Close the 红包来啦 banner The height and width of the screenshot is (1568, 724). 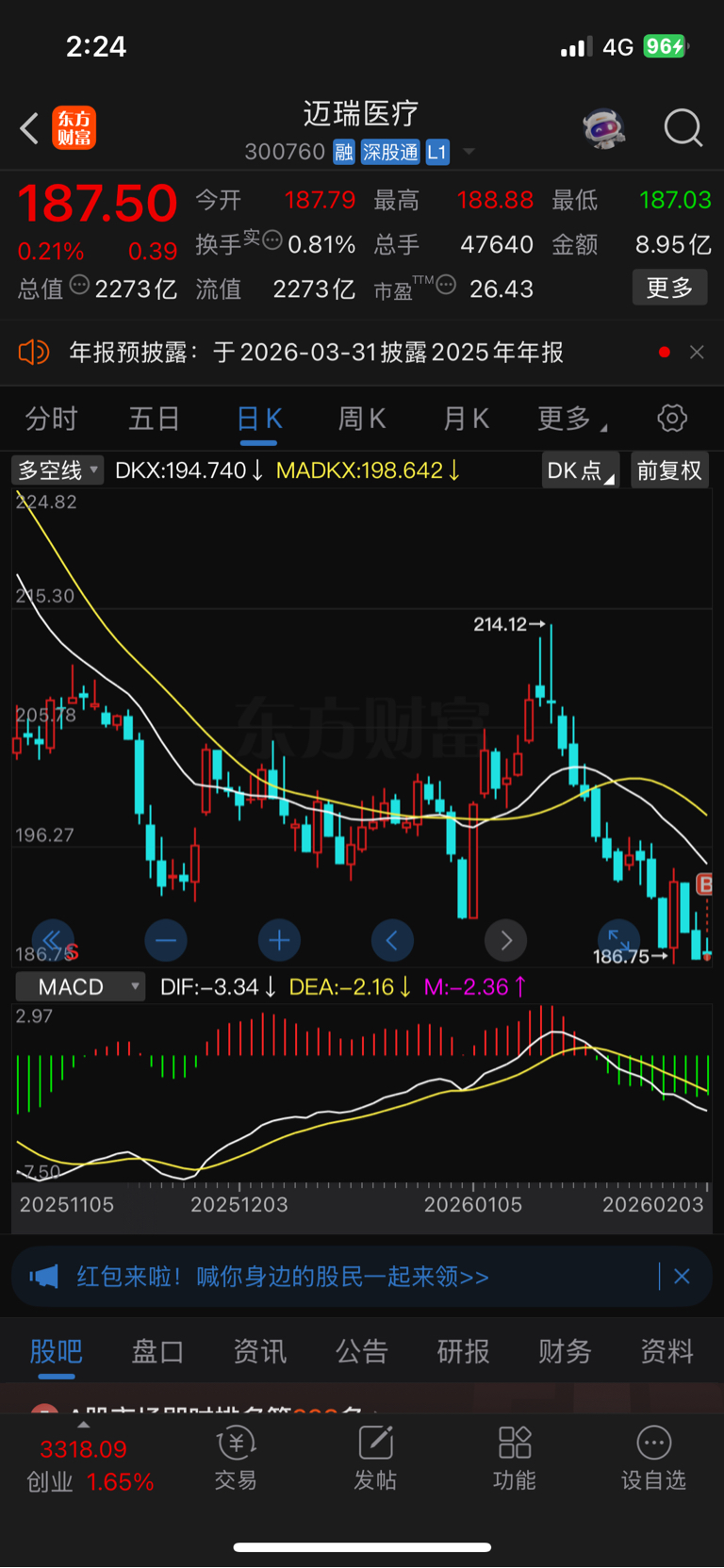click(683, 1277)
